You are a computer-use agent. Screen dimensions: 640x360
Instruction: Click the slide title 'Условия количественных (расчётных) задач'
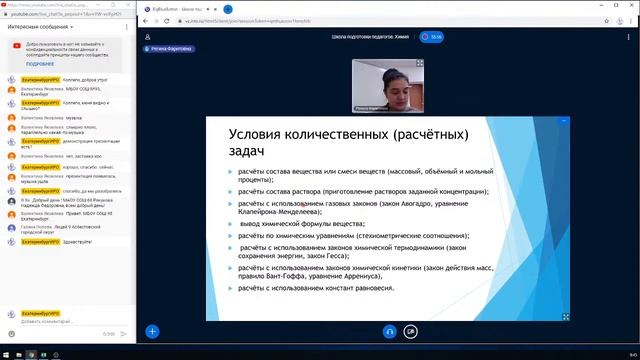[x=349, y=142]
